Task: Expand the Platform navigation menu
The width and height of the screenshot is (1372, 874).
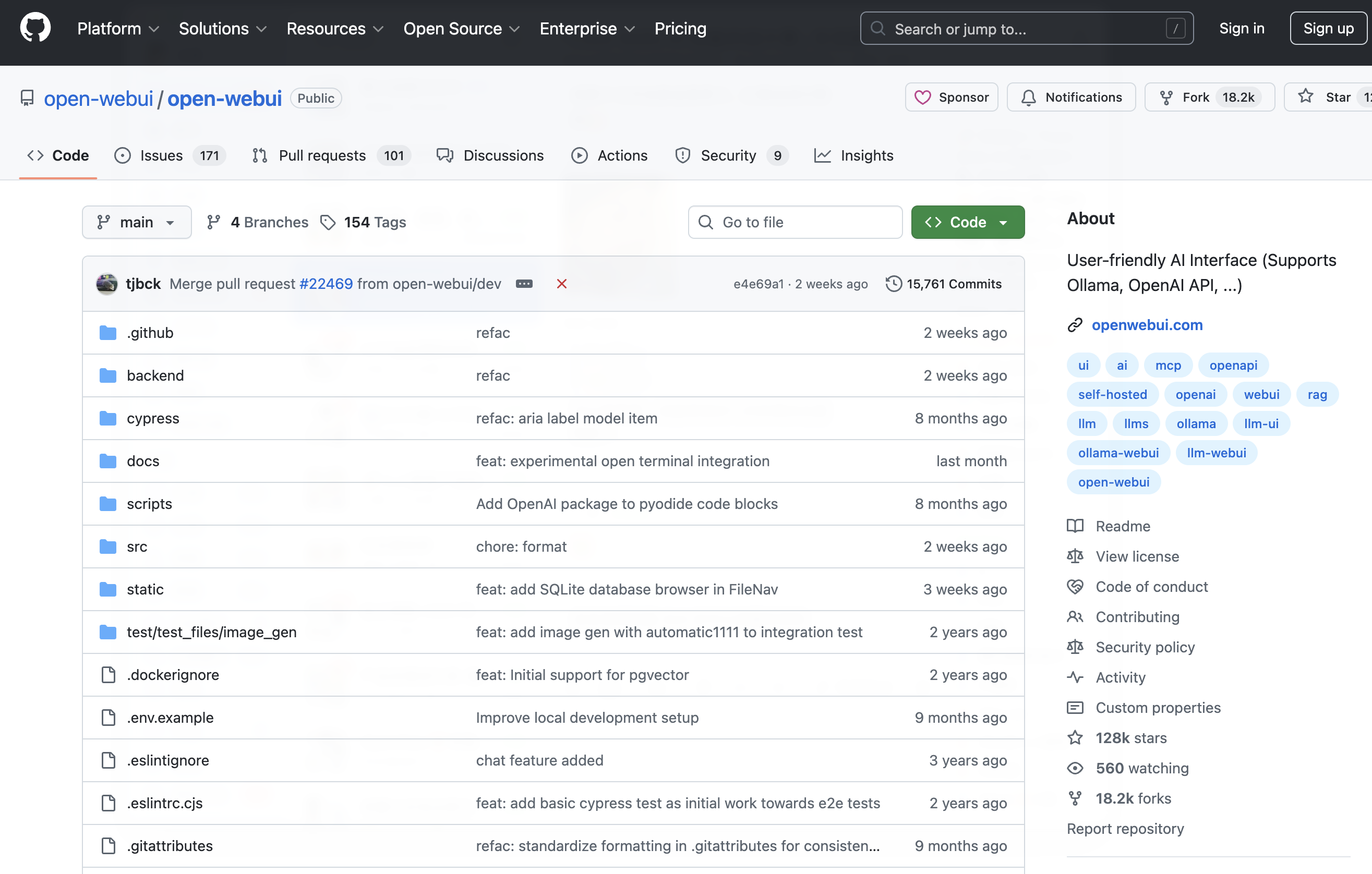Action: pos(117,29)
